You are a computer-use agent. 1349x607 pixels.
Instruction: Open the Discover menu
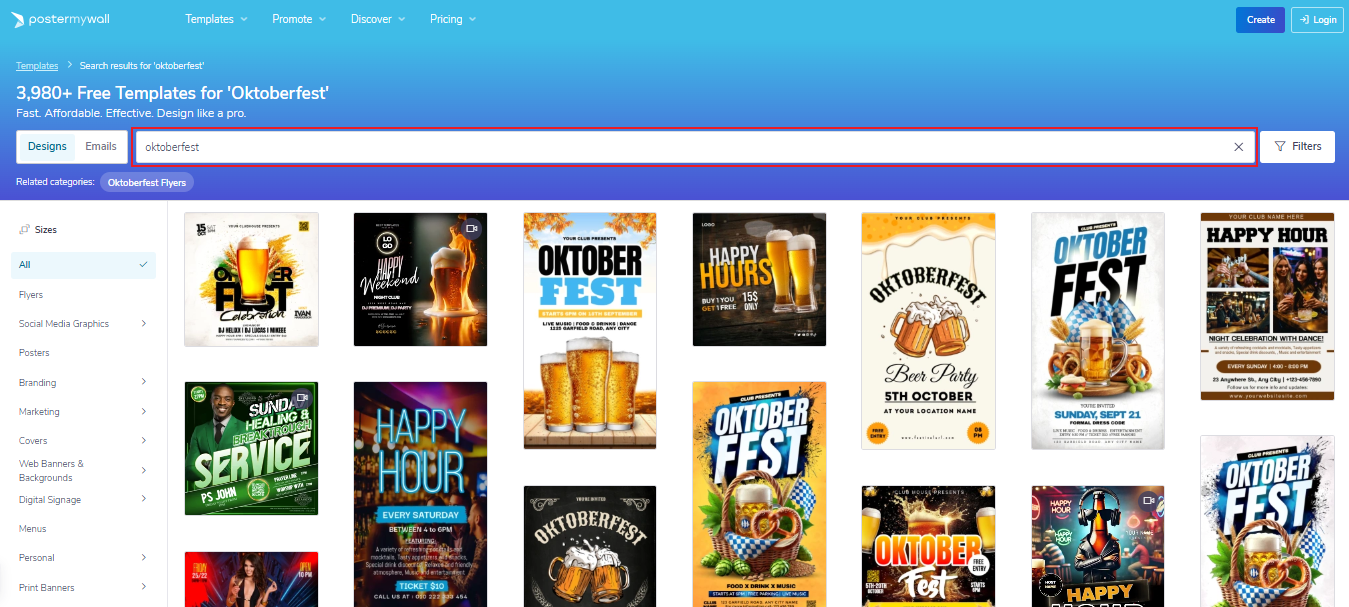378,19
